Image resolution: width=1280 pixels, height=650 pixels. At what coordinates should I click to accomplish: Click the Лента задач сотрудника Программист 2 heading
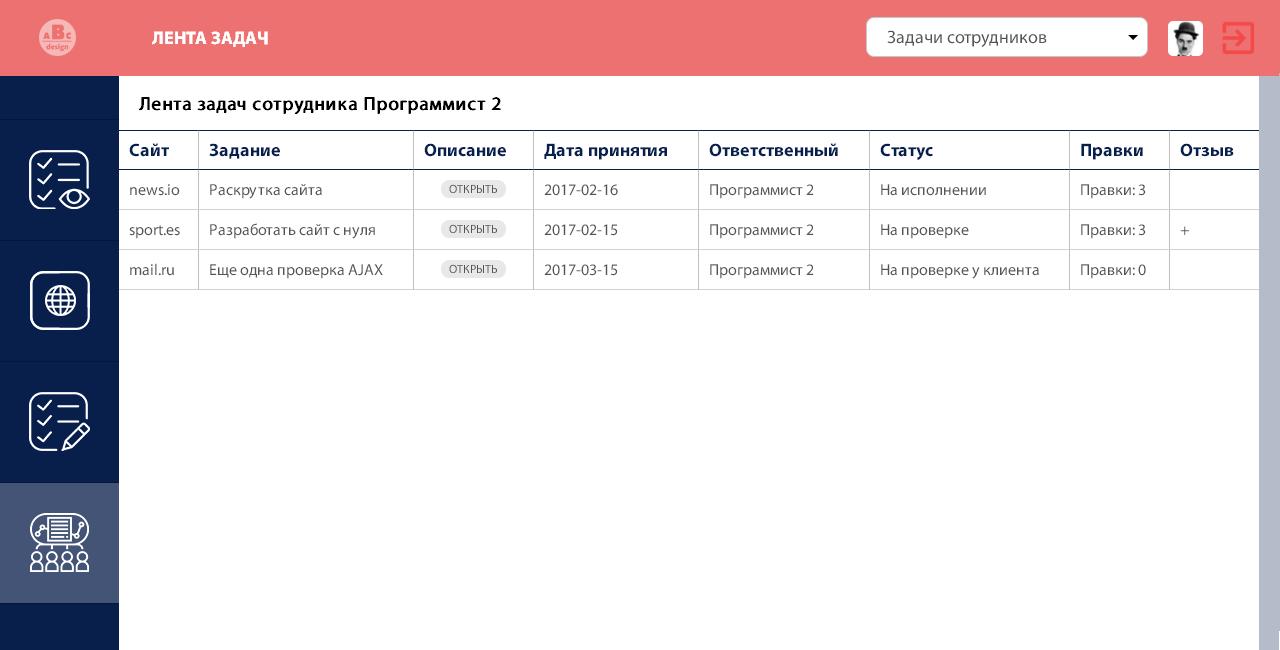tap(320, 104)
